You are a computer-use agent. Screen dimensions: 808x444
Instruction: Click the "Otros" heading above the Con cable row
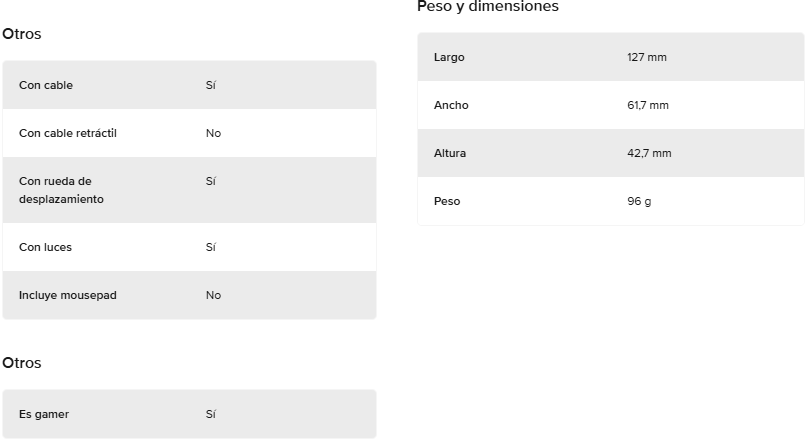pos(22,34)
